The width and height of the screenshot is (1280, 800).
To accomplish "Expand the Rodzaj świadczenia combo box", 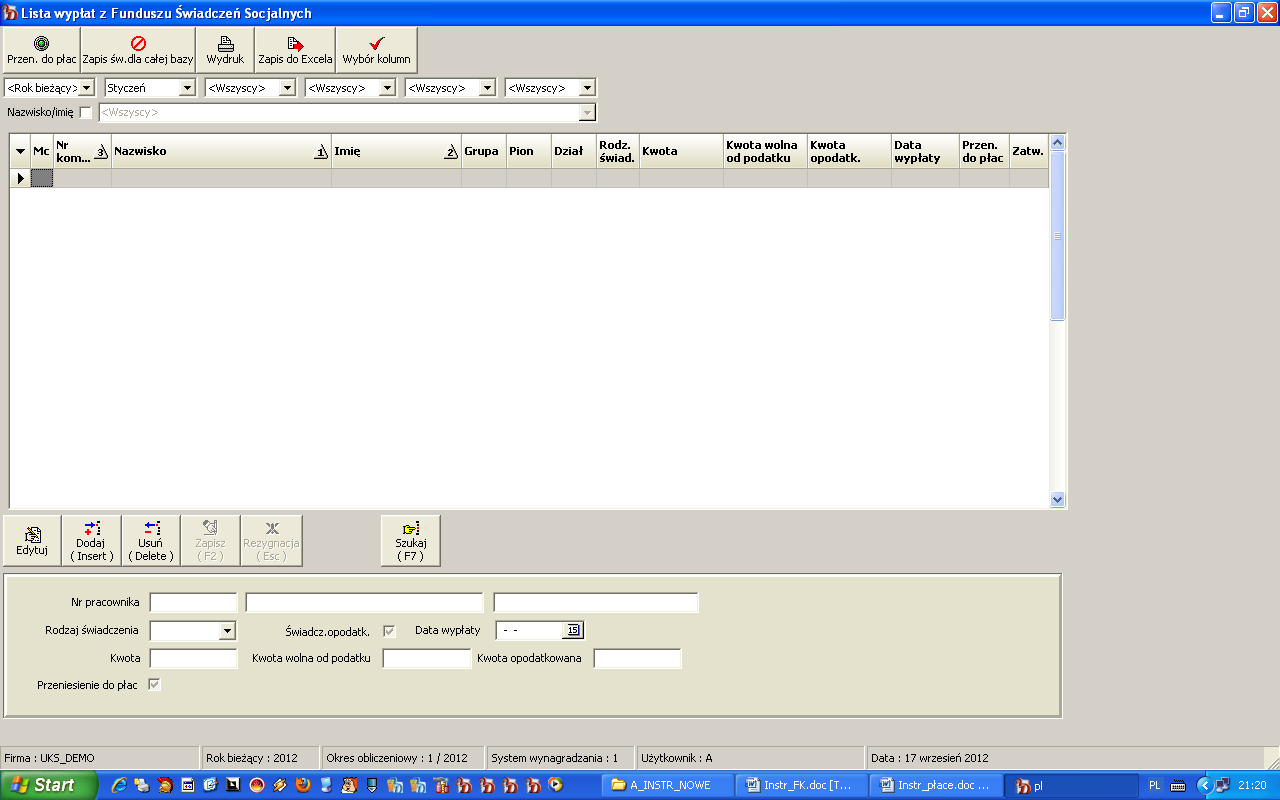I will point(228,631).
